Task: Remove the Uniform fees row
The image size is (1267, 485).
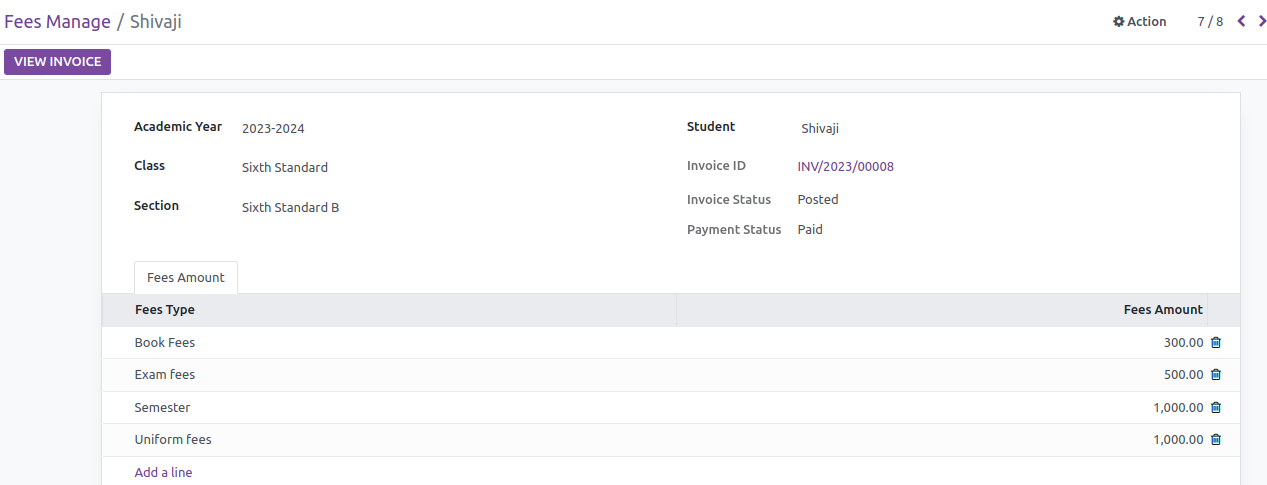Action: coord(1216,440)
